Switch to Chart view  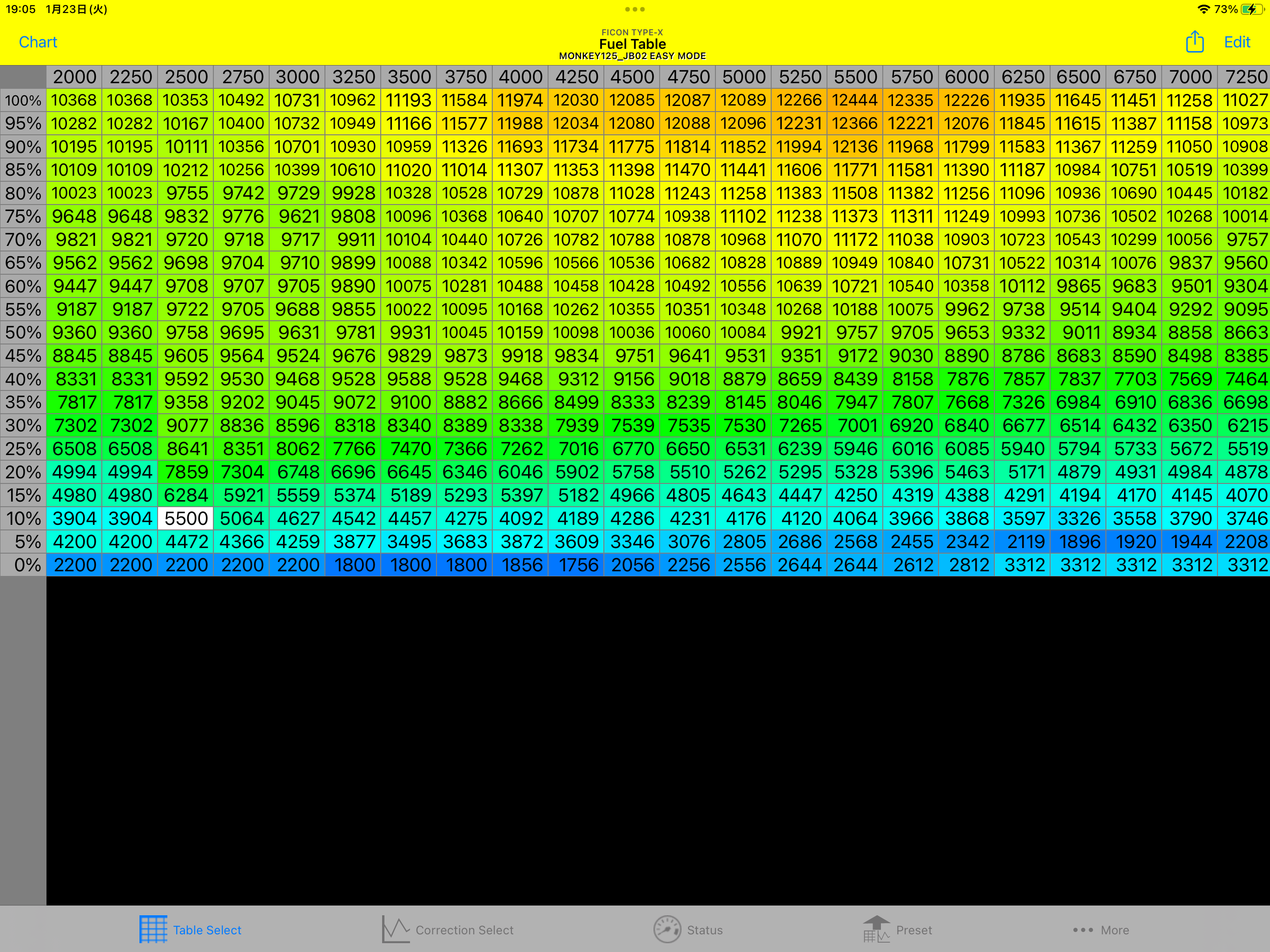pyautogui.click(x=38, y=42)
